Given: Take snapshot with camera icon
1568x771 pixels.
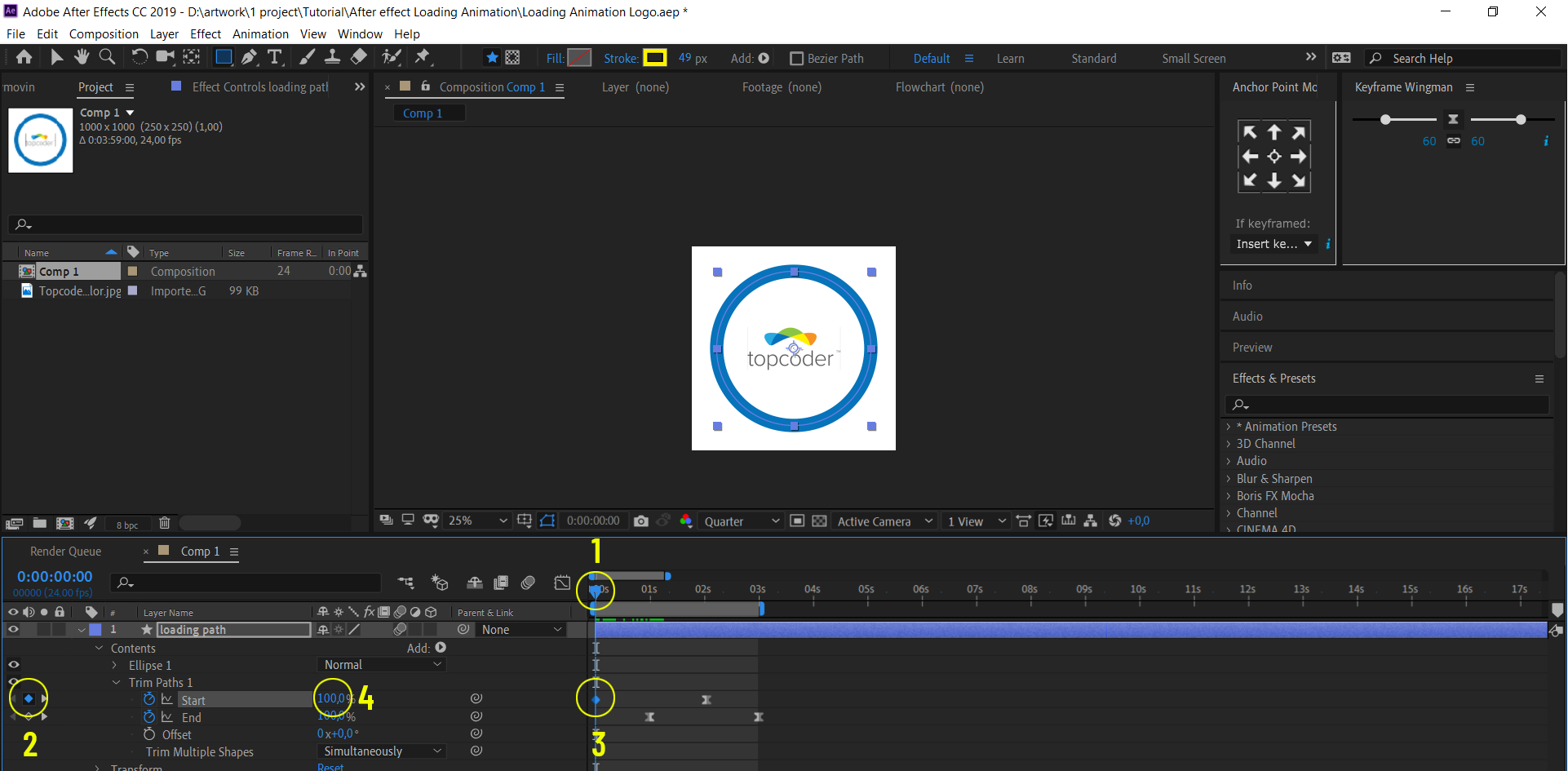Looking at the screenshot, I should pyautogui.click(x=641, y=521).
